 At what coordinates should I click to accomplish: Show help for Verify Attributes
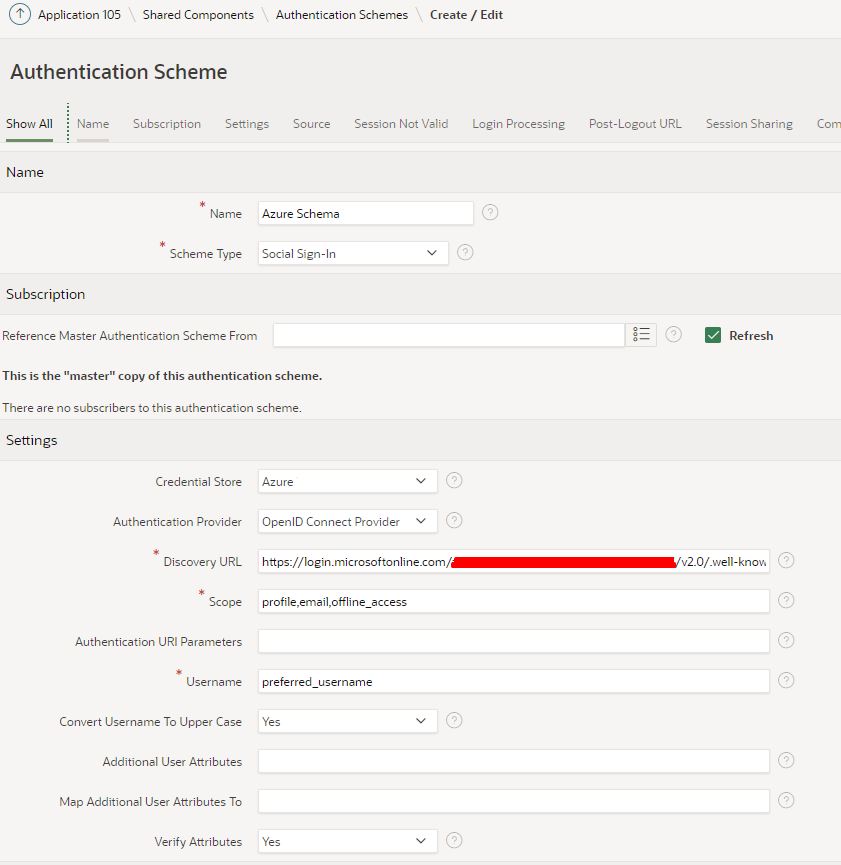454,841
